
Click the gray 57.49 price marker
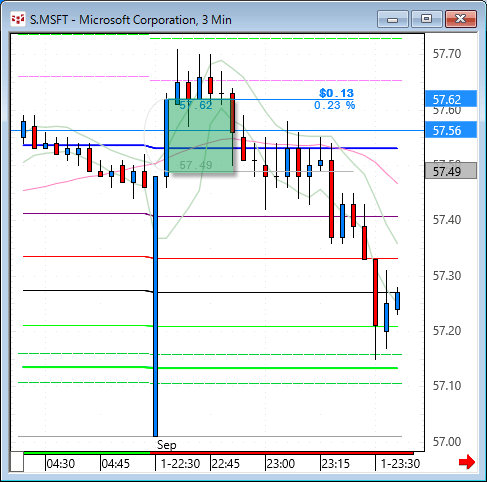click(x=451, y=171)
